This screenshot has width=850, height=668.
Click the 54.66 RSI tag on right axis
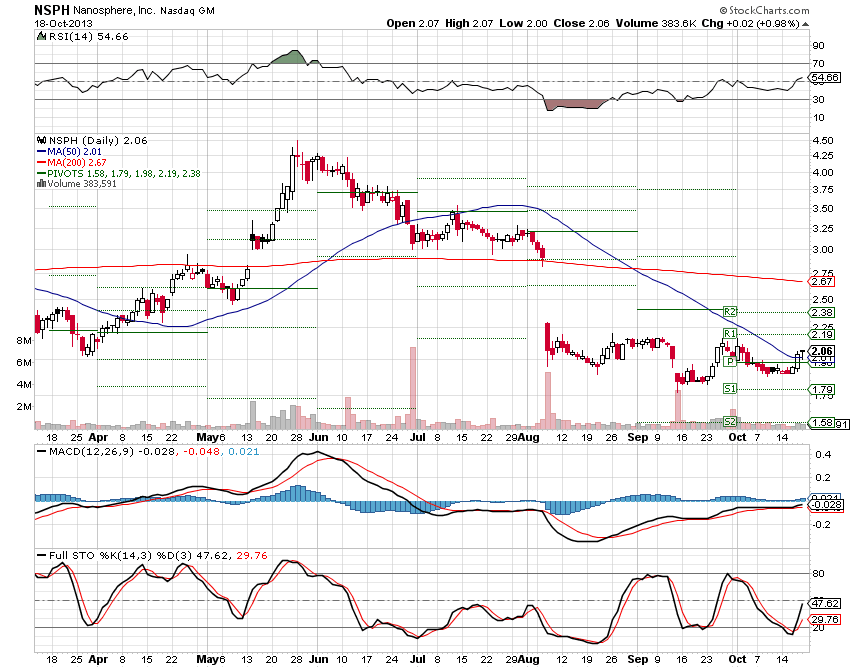[x=826, y=78]
